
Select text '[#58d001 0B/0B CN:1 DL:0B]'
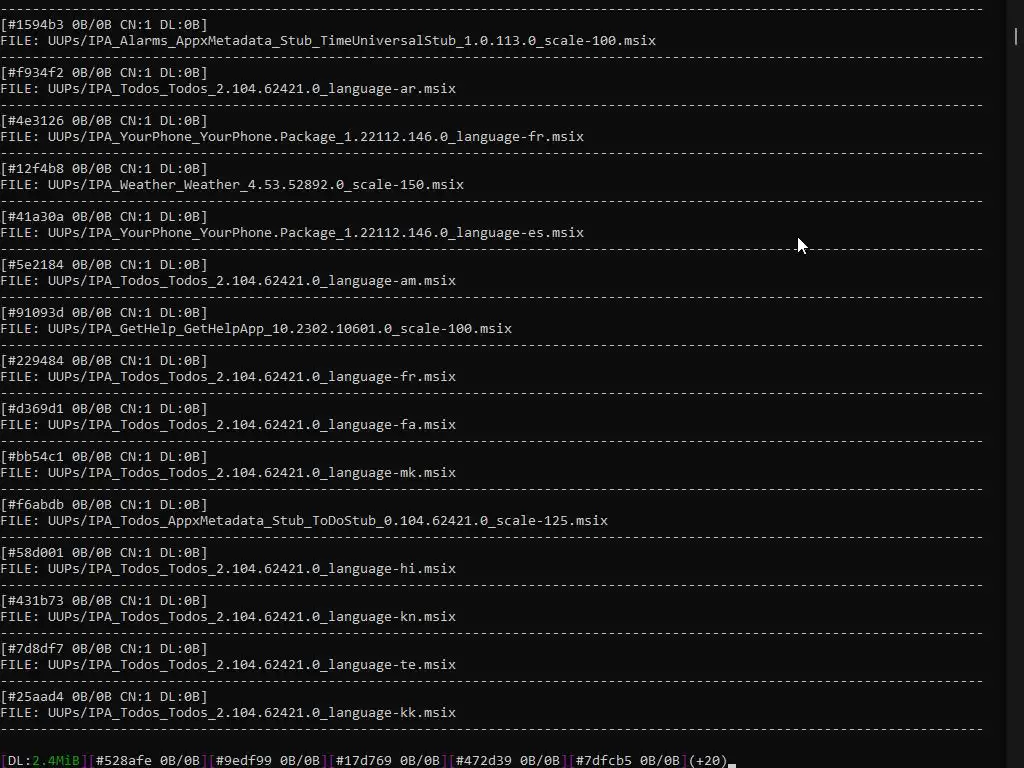tap(104, 552)
